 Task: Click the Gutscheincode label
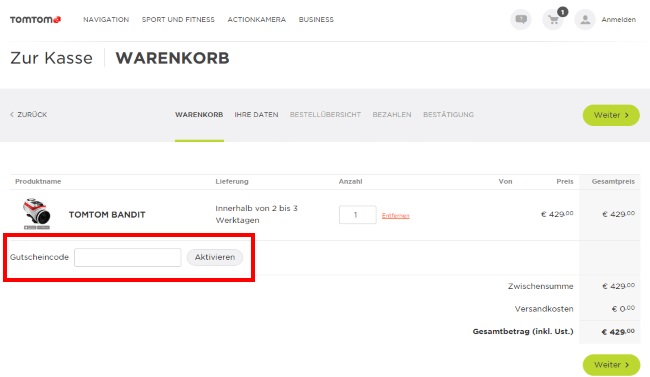pyautogui.click(x=39, y=257)
